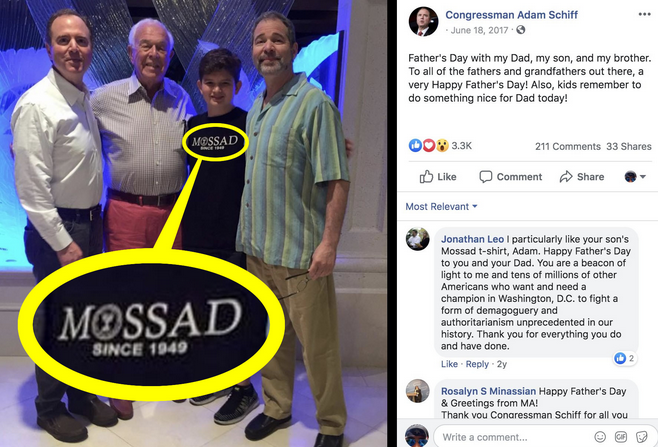
Task: Click the public globe audience icon
Action: [520, 30]
